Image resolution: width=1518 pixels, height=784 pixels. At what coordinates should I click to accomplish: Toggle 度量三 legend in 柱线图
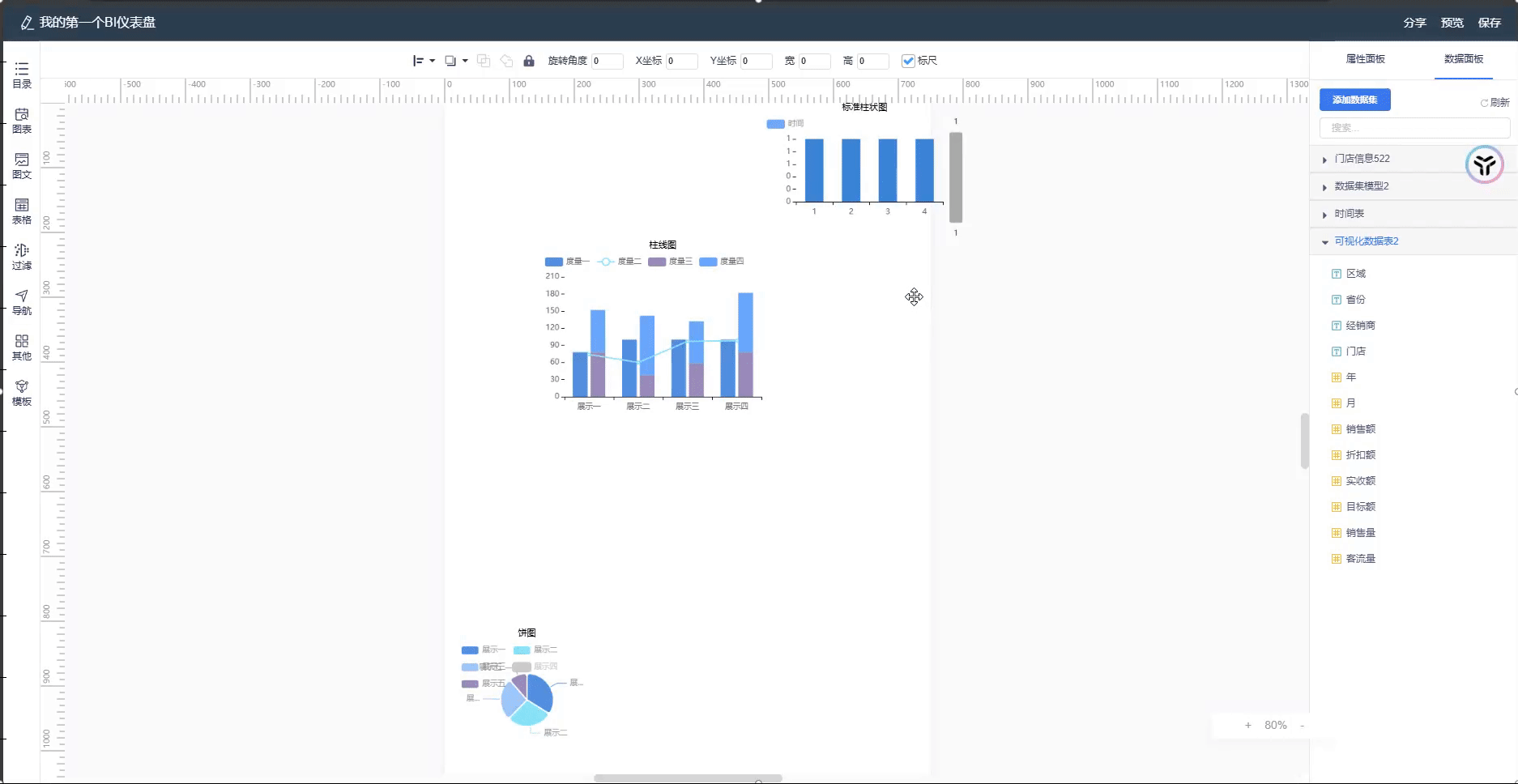click(671, 262)
